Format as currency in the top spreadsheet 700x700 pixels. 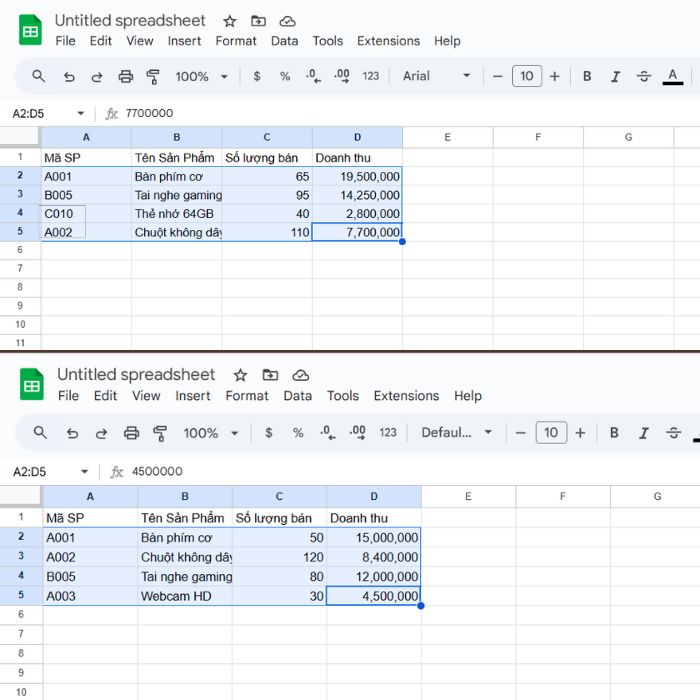tap(257, 76)
